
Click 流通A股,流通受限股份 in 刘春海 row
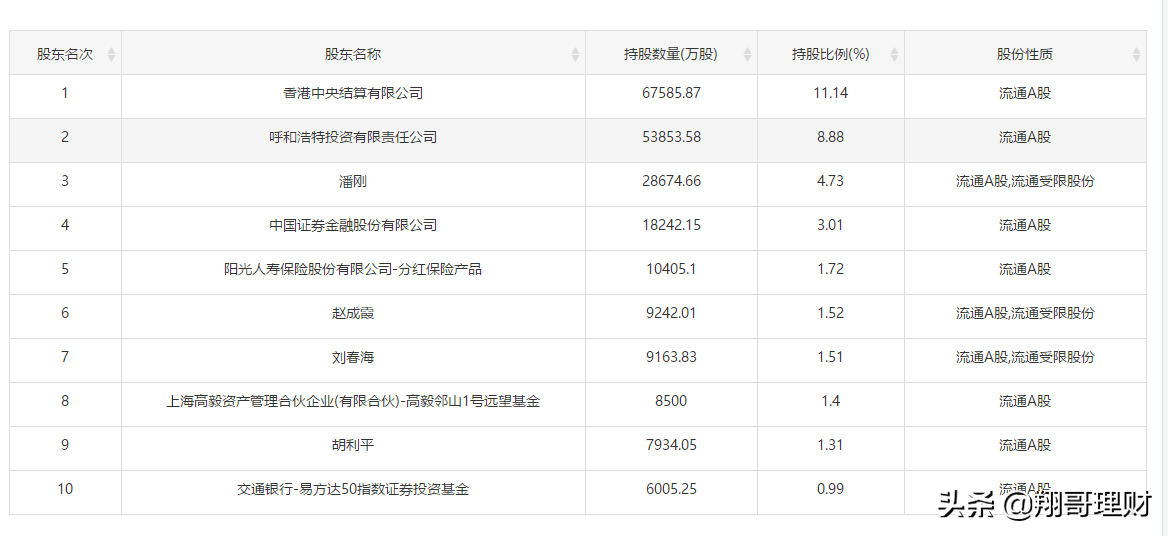pyautogui.click(x=1025, y=357)
